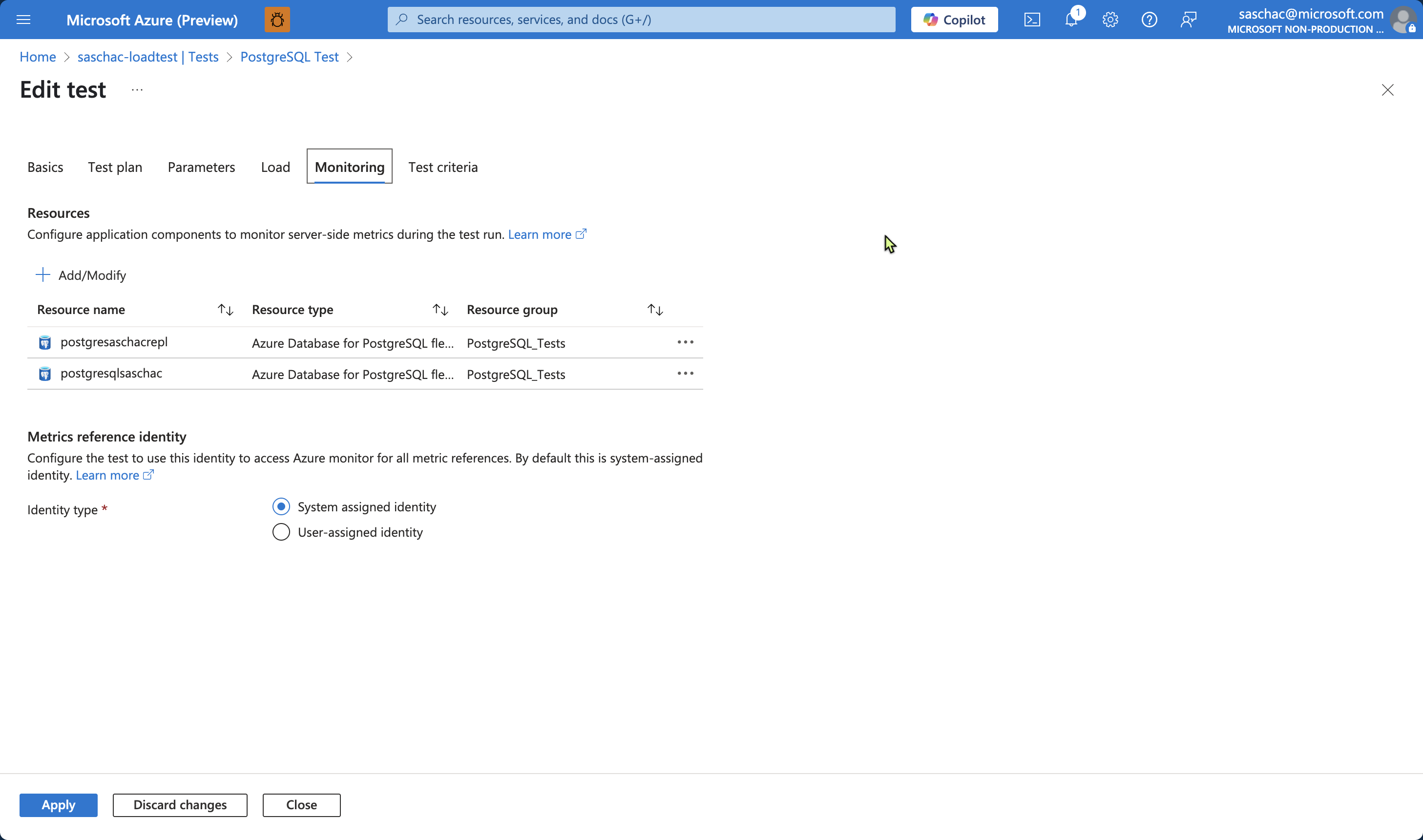Switch to the Test plan tab

click(x=115, y=168)
